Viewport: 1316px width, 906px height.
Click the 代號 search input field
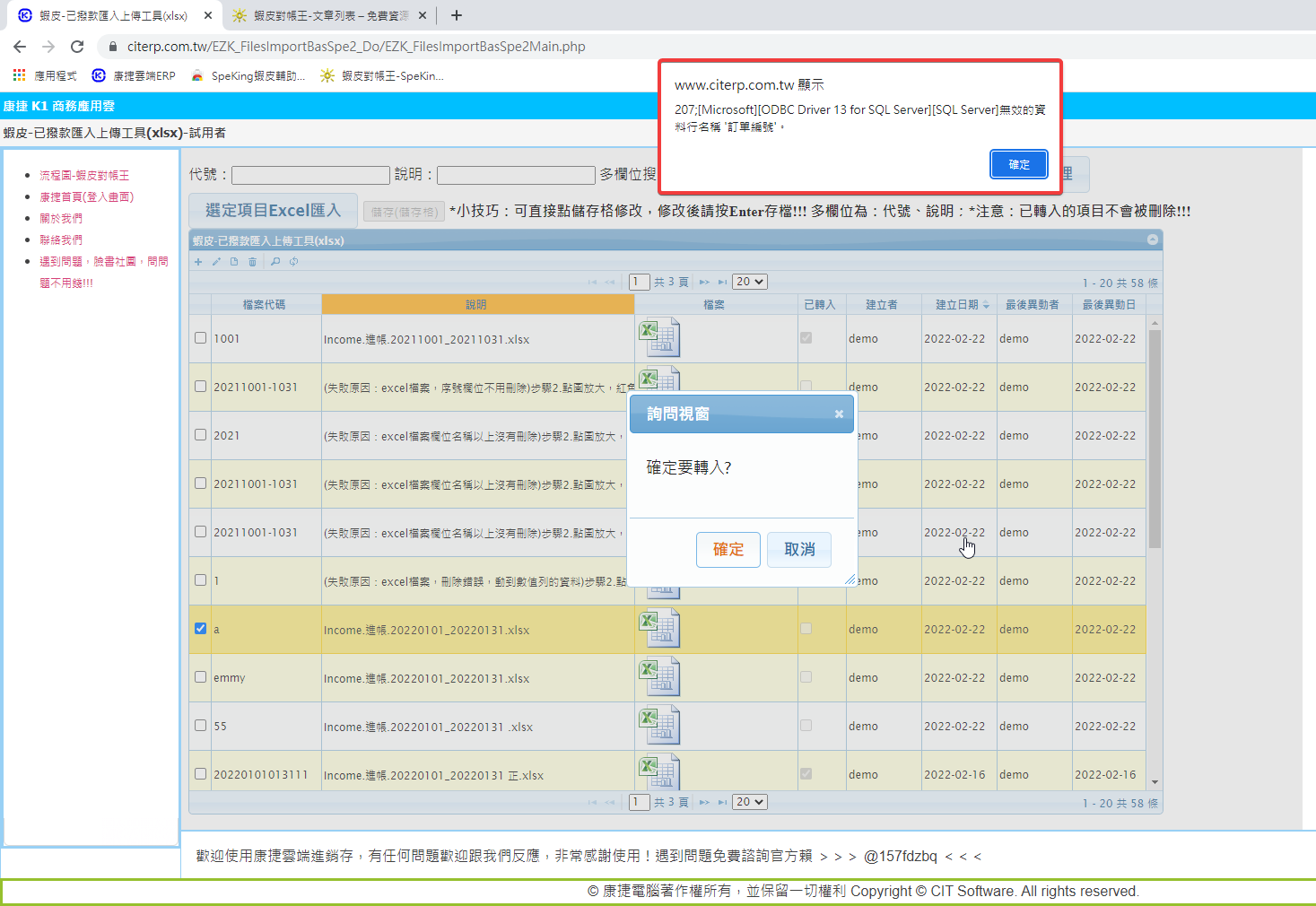point(310,175)
